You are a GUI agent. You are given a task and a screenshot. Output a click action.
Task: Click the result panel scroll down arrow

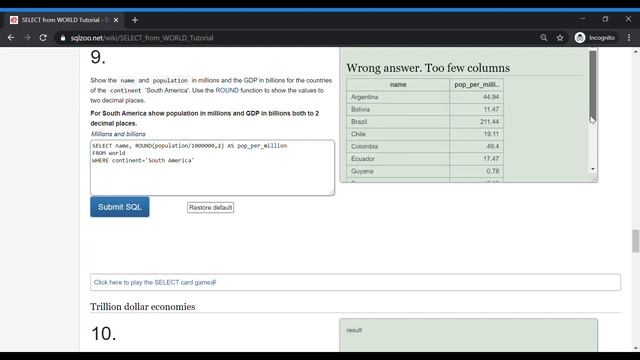coord(593,169)
